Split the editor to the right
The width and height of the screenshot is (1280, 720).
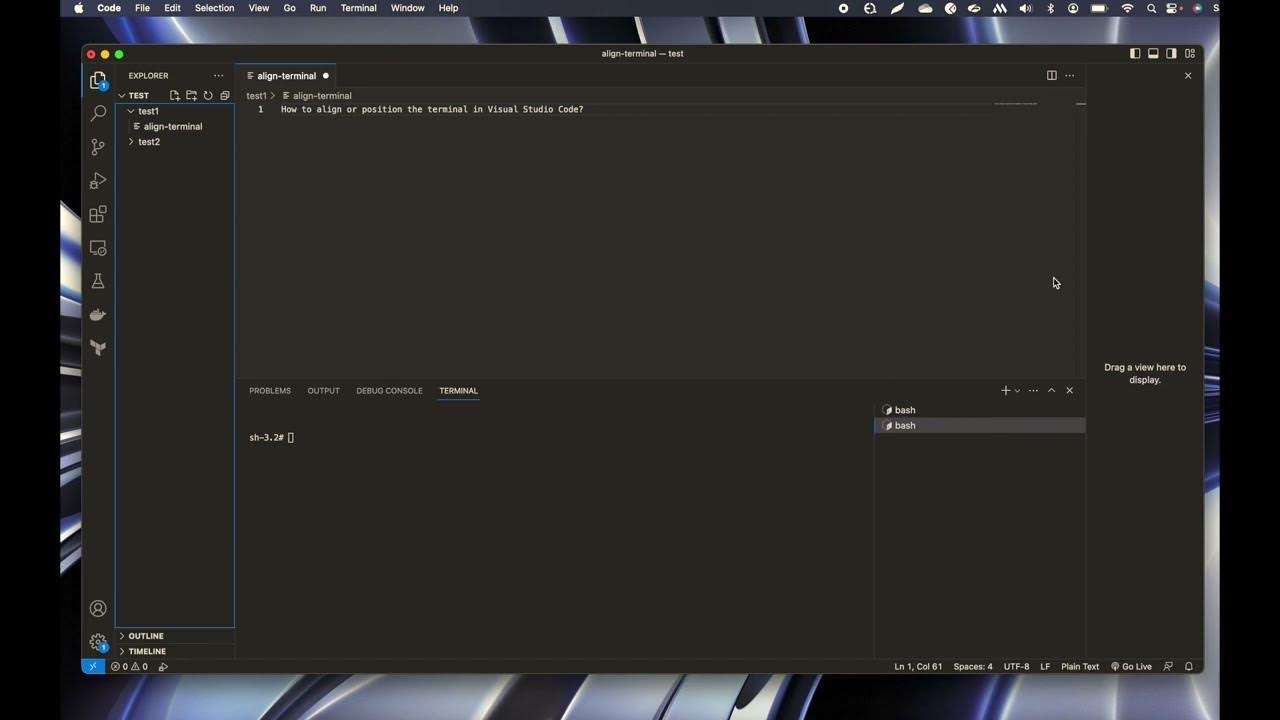coord(1051,76)
